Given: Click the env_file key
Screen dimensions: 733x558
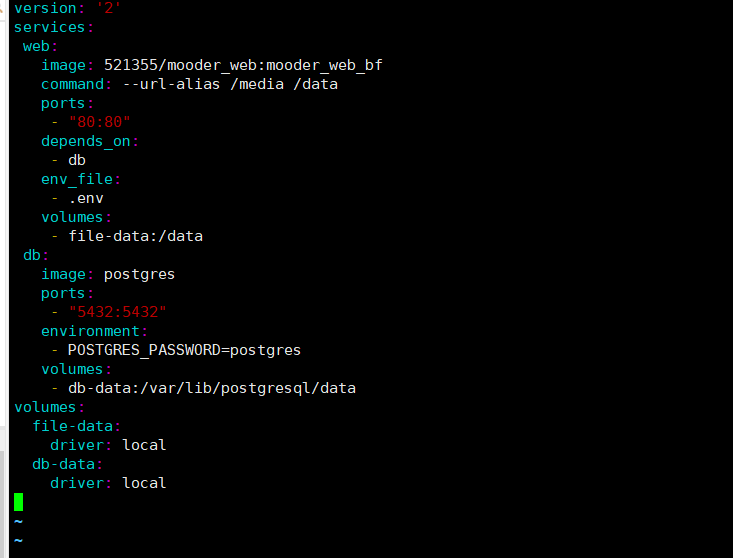Looking at the screenshot, I should pyautogui.click(x=77, y=179).
